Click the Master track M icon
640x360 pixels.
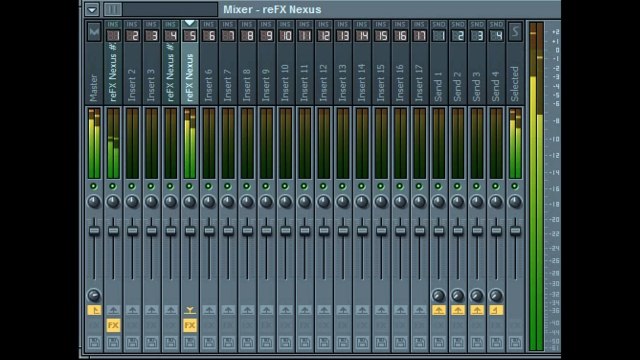point(94,32)
